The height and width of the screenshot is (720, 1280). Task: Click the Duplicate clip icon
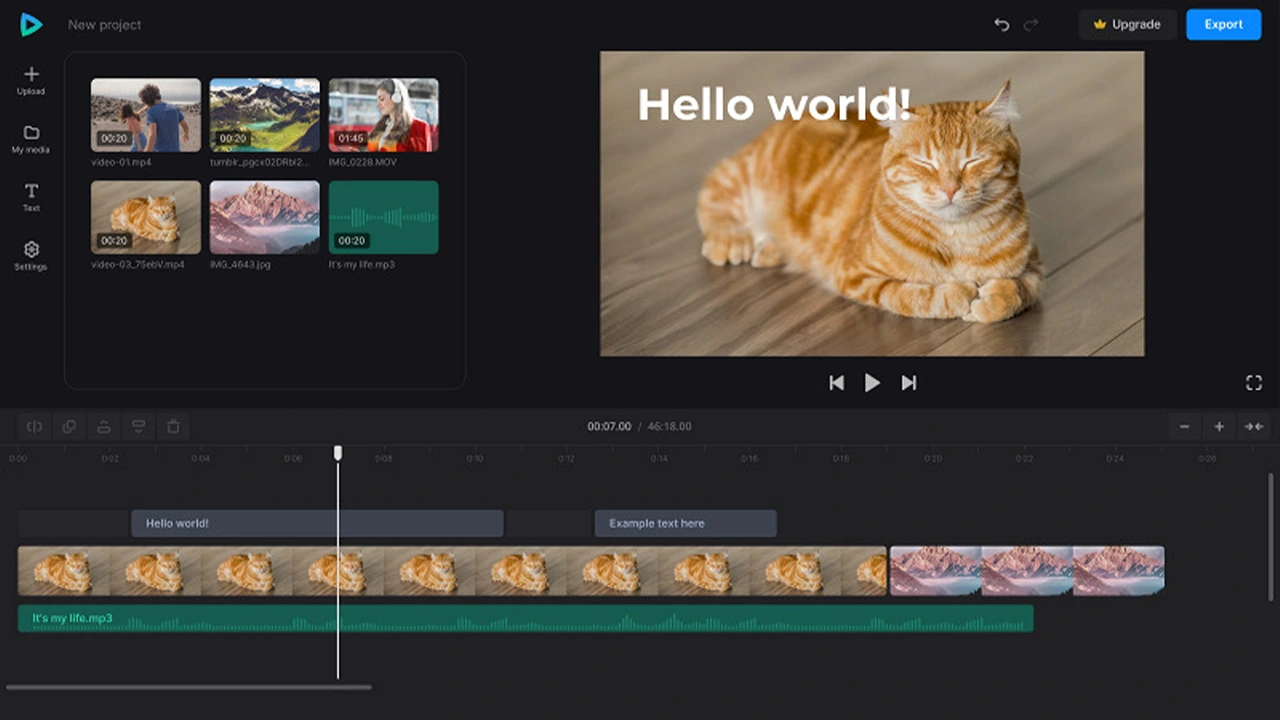[x=69, y=427]
